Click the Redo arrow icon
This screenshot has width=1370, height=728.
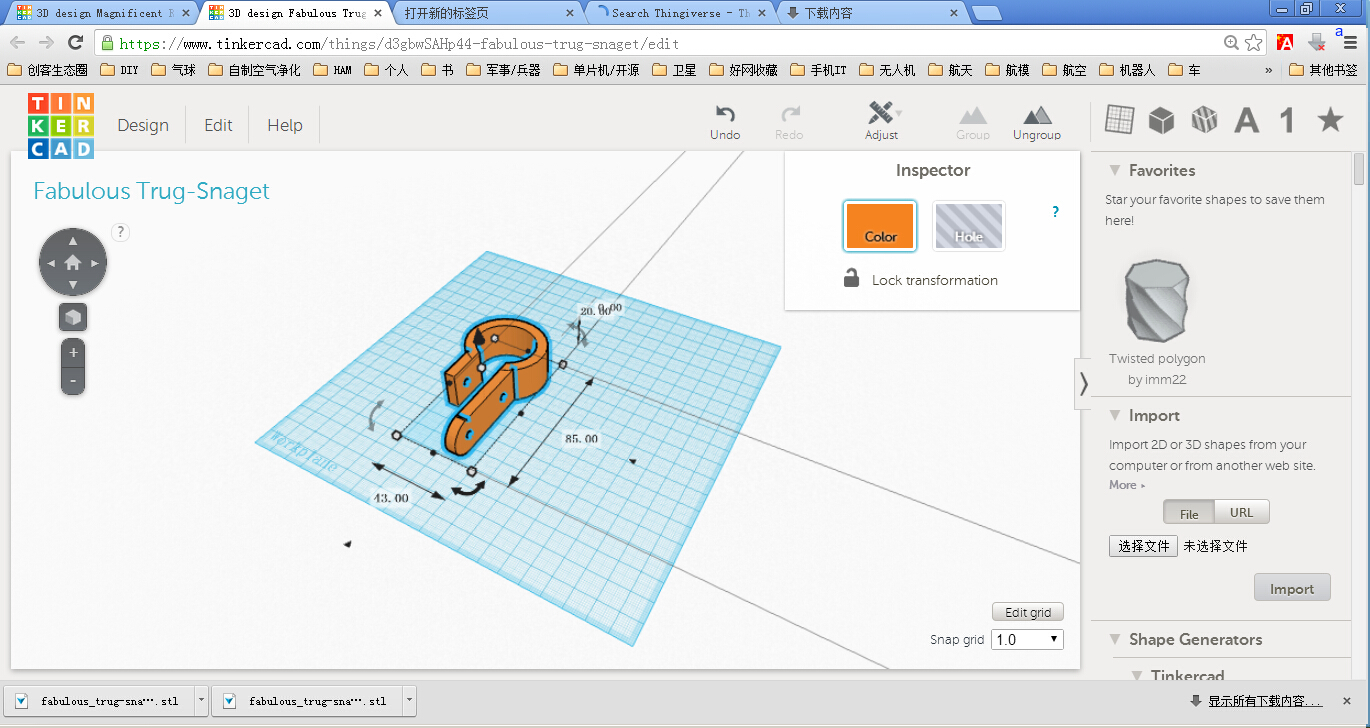point(790,114)
